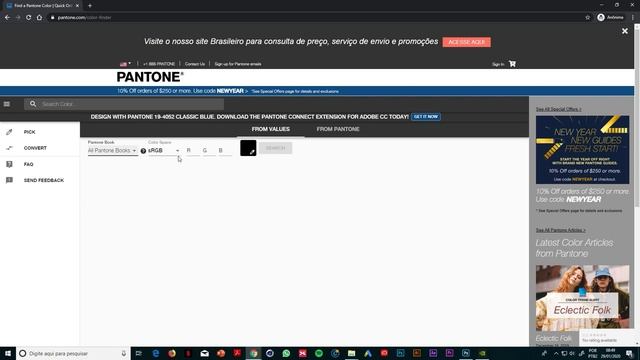Open Sign up for Pantone emails link
The height and width of the screenshot is (360, 640).
point(238,64)
